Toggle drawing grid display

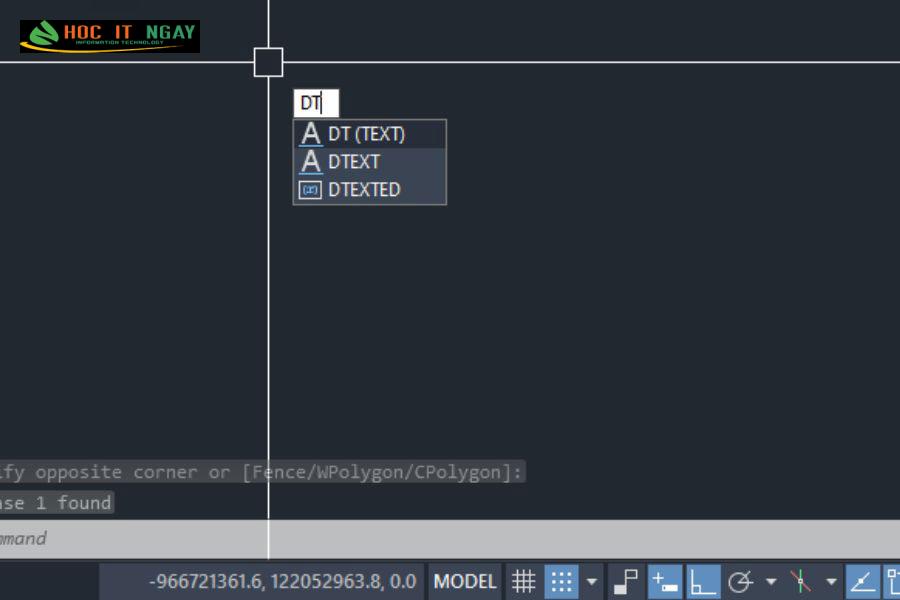[523, 582]
